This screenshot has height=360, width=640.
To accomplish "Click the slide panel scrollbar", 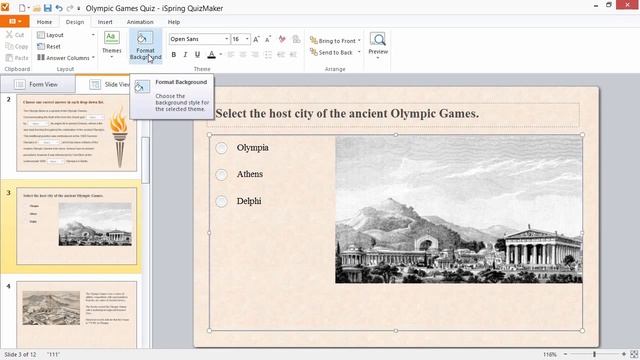I will point(145,160).
